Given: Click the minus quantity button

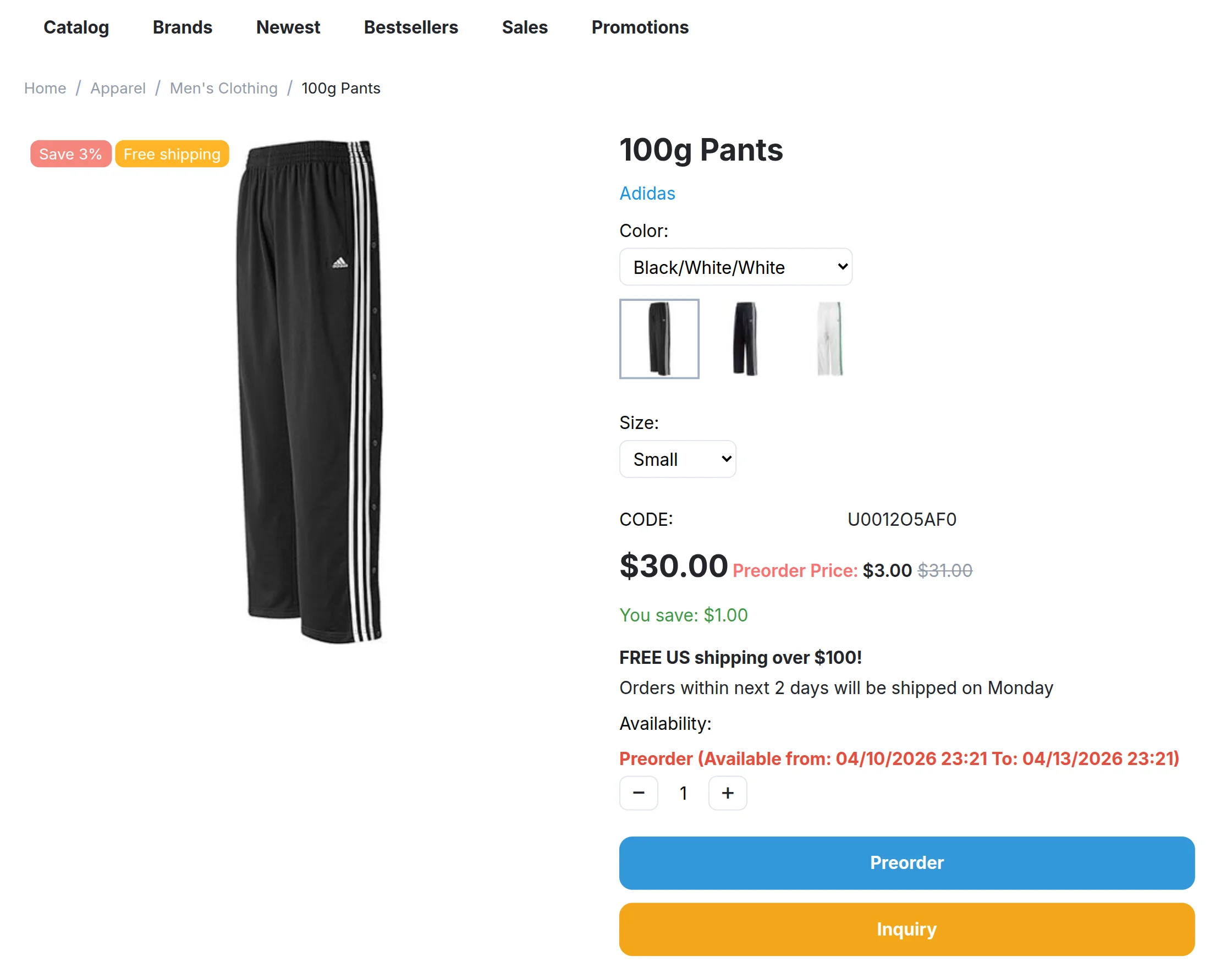Looking at the screenshot, I should 638,793.
